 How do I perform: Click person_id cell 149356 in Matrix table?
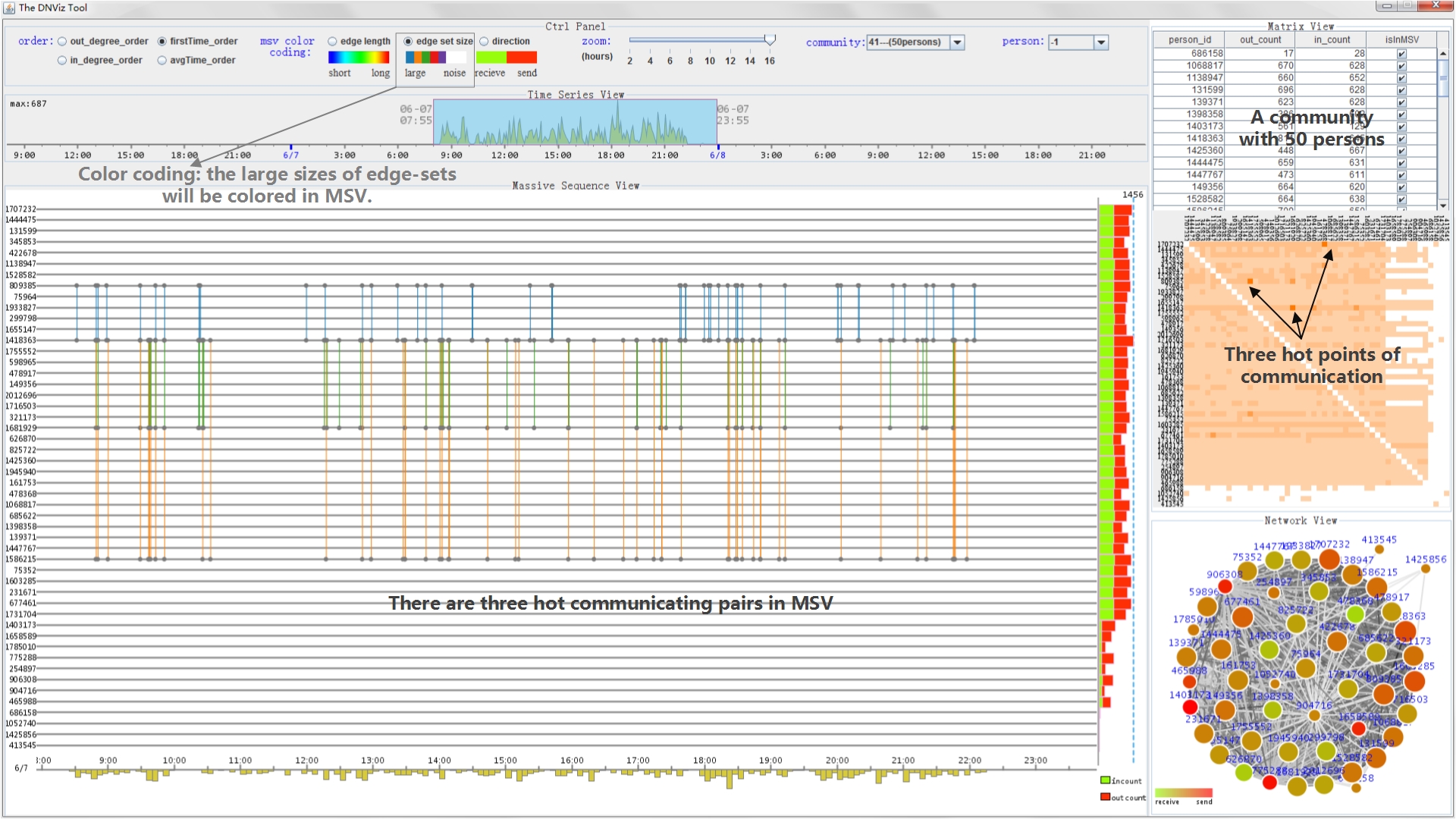pos(1189,187)
